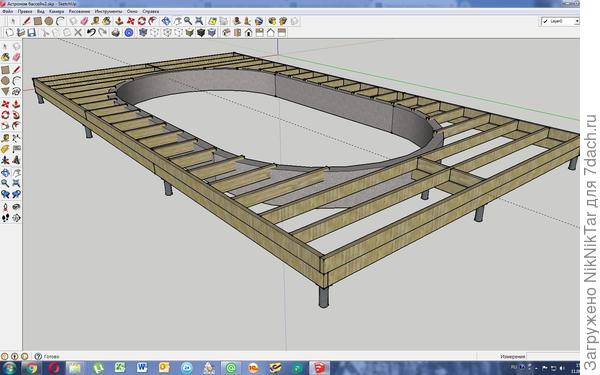Screen dimensions: 600x375
Task: Activate Orbit in the top toolbar
Action: (x=166, y=21)
